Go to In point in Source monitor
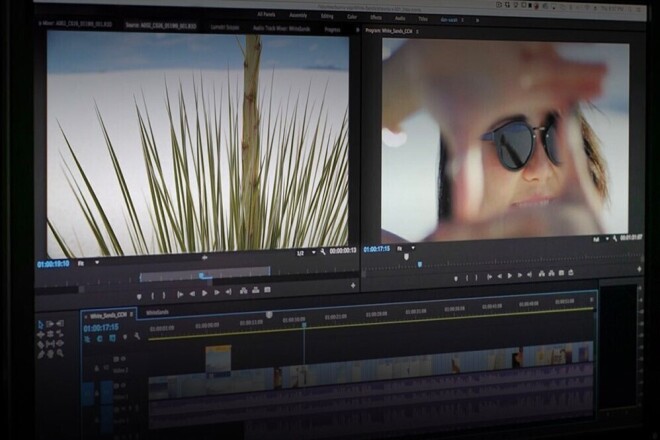Viewport: 660px width, 440px height. tap(180, 294)
